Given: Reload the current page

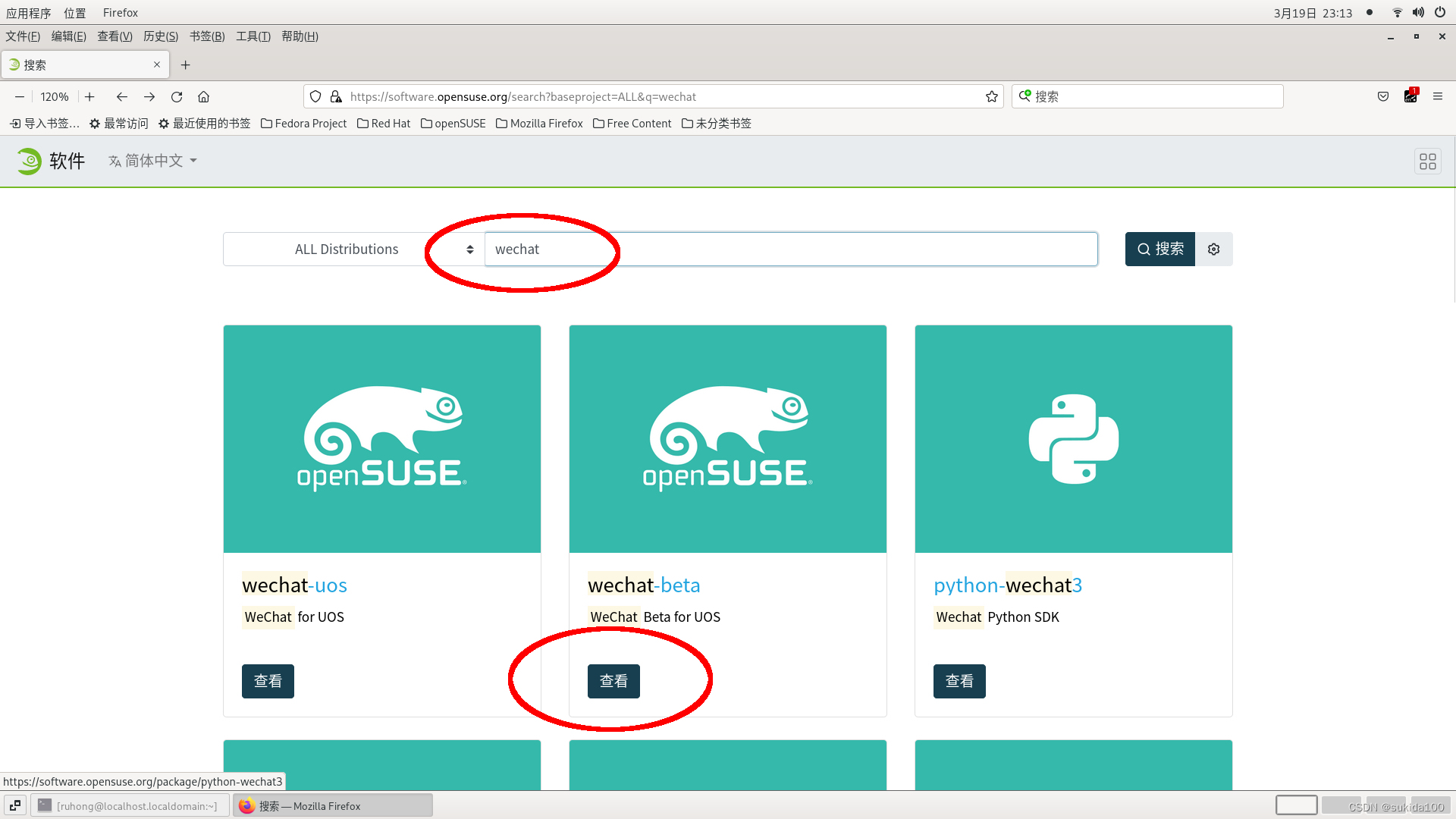Looking at the screenshot, I should (177, 97).
